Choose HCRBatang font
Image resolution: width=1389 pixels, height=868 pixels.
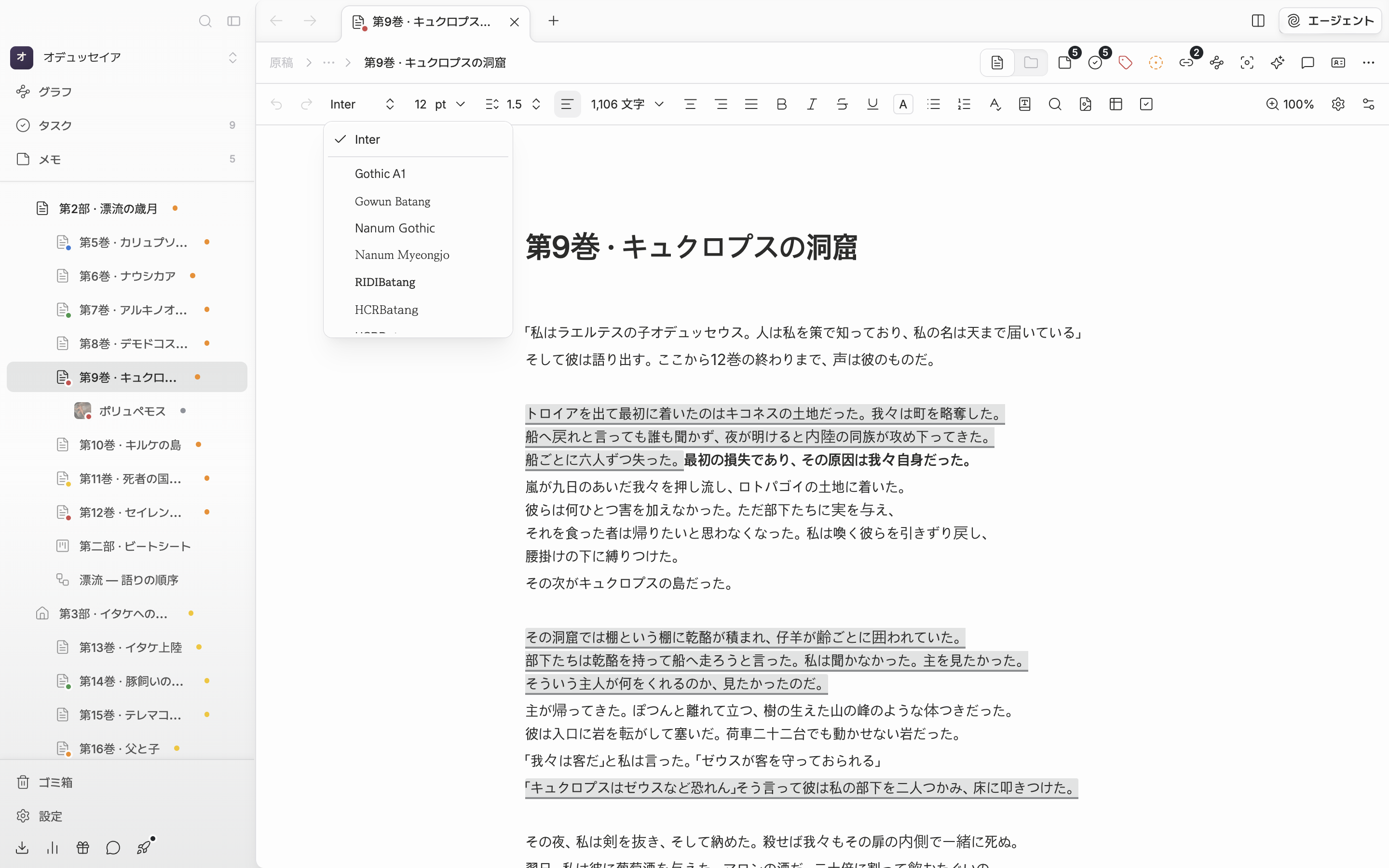click(x=418, y=310)
